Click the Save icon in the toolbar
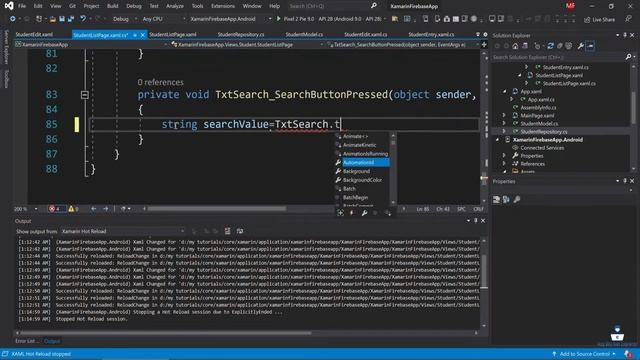Viewport: 640px width, 360px height. click(62, 19)
